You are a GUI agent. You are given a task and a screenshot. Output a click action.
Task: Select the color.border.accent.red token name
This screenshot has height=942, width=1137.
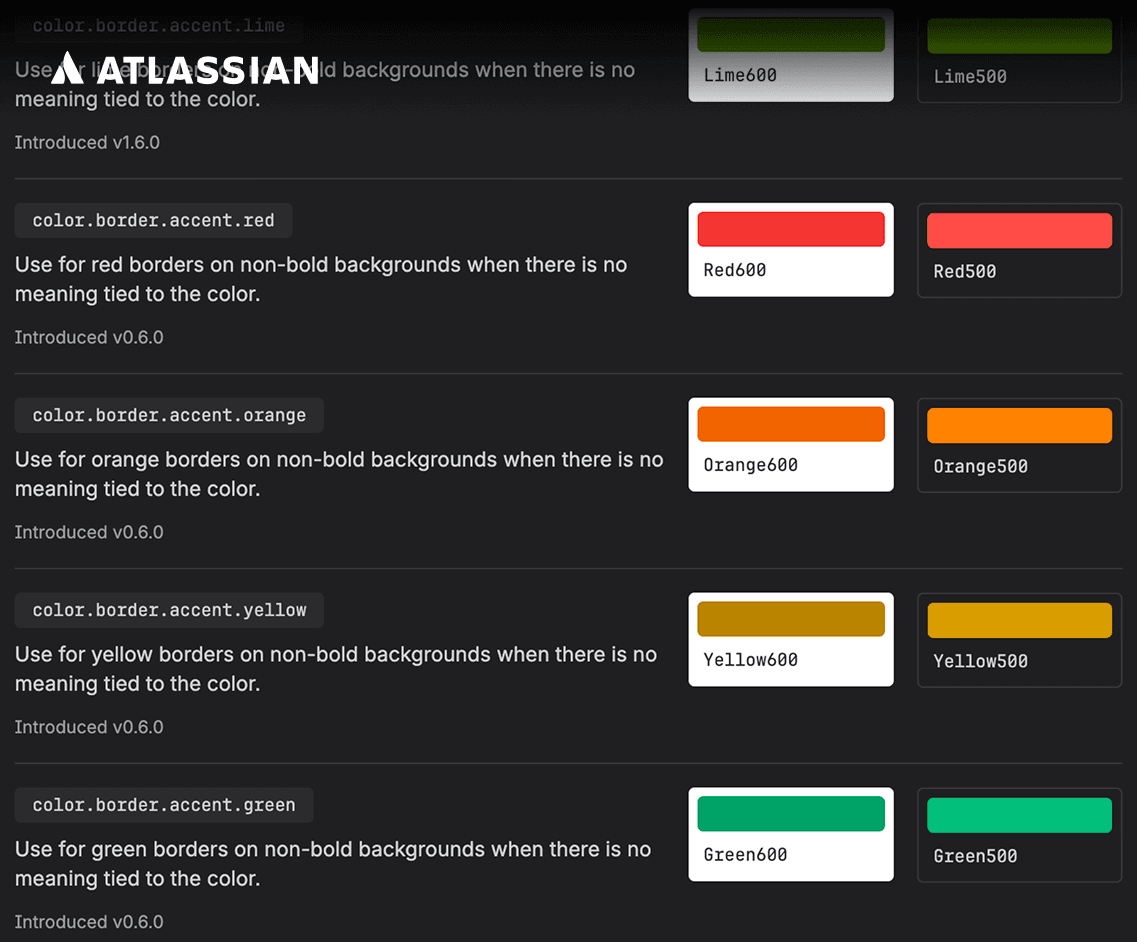[152, 220]
